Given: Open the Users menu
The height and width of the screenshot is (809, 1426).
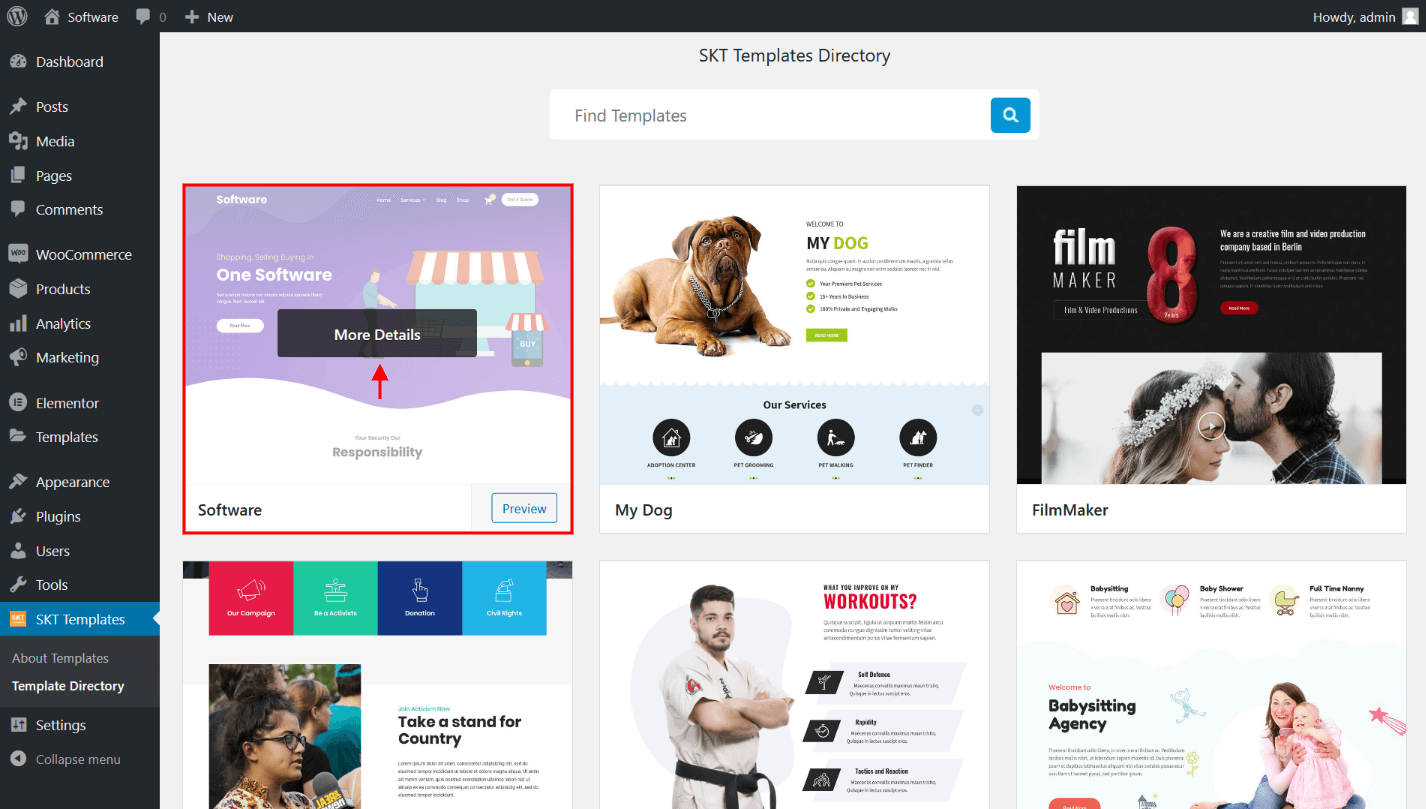Looking at the screenshot, I should tap(80, 551).
